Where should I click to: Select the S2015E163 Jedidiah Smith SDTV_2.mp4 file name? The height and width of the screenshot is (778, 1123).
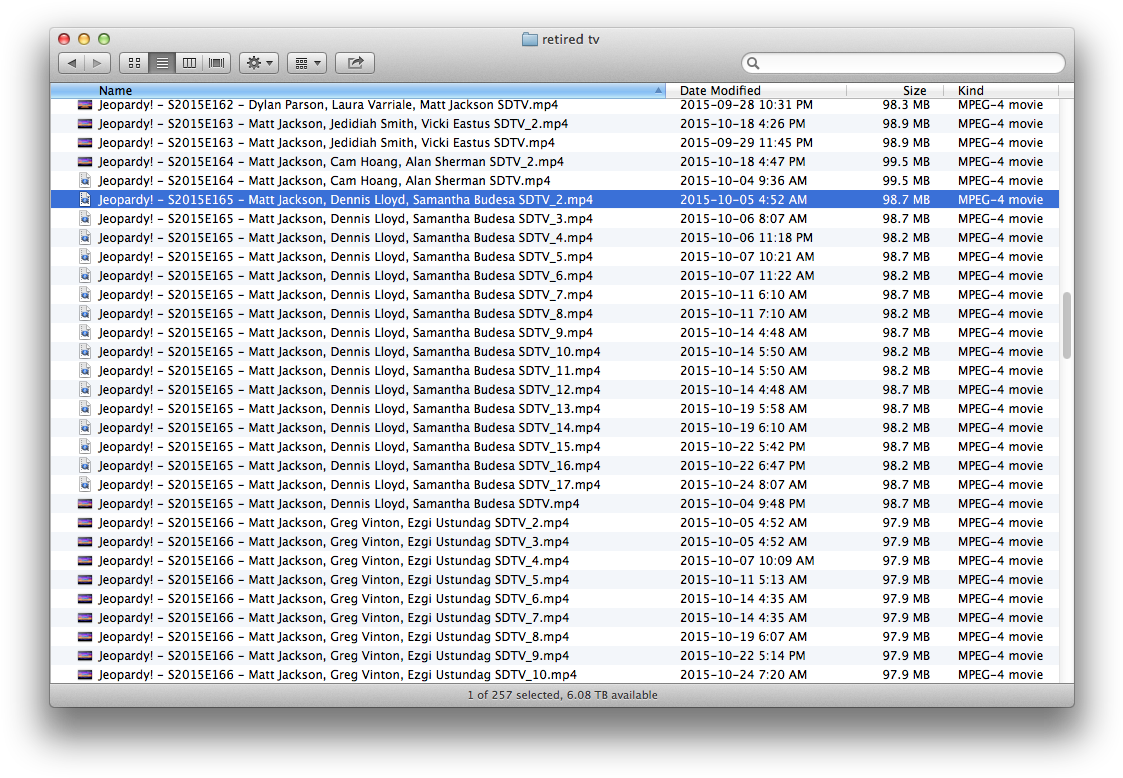[x=333, y=124]
